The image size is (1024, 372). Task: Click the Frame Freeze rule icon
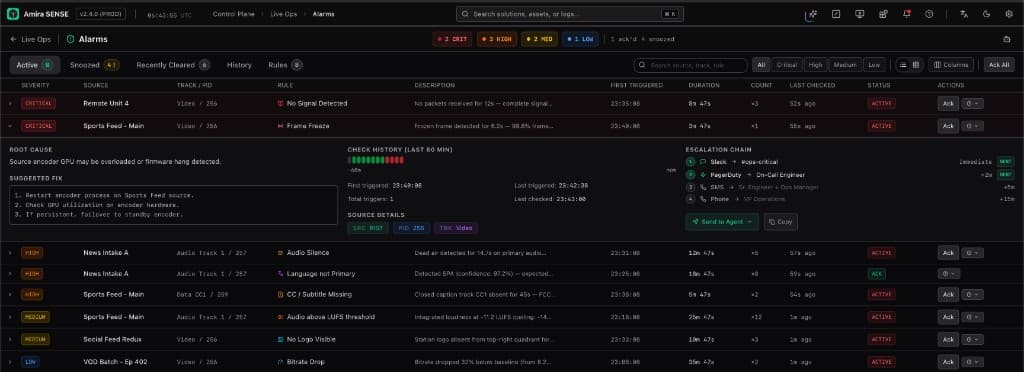pos(281,126)
